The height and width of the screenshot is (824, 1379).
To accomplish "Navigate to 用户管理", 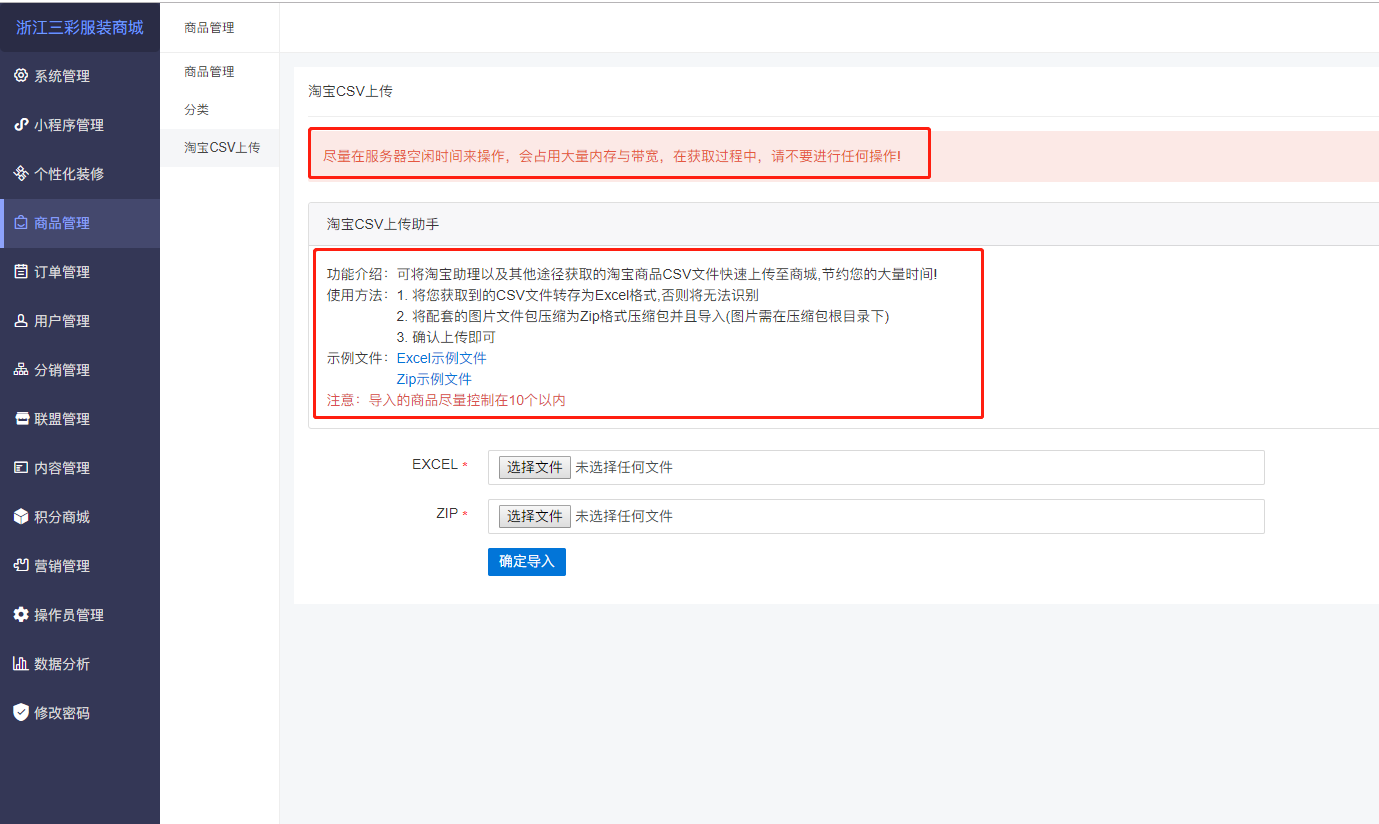I will (x=80, y=321).
